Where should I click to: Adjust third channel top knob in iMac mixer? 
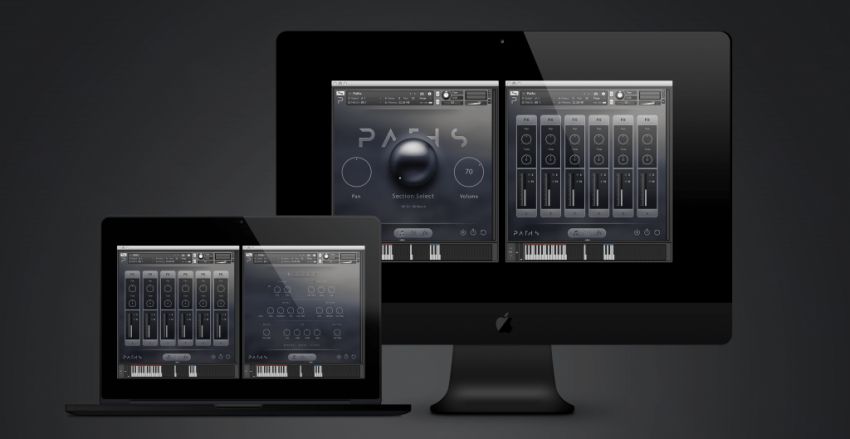(575, 139)
